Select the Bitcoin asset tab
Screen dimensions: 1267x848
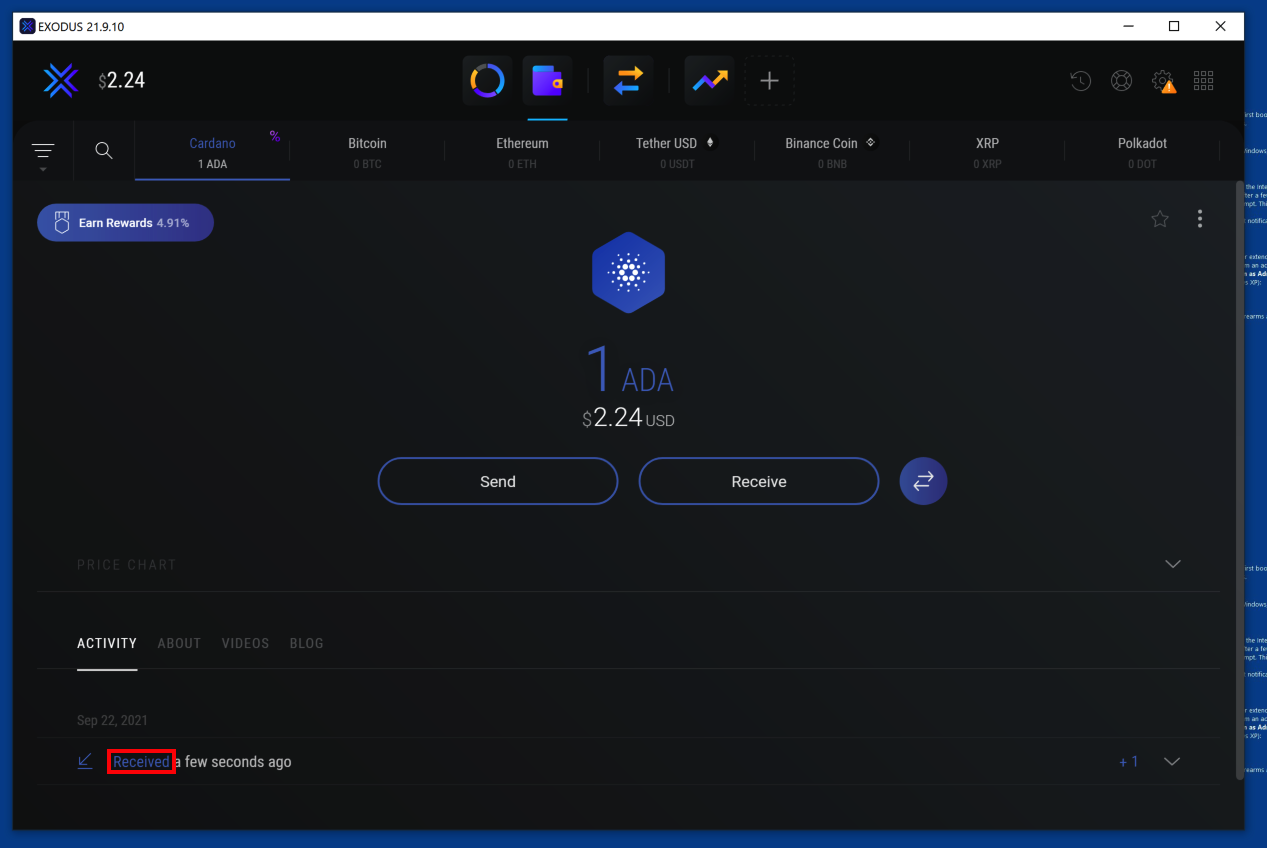(367, 152)
